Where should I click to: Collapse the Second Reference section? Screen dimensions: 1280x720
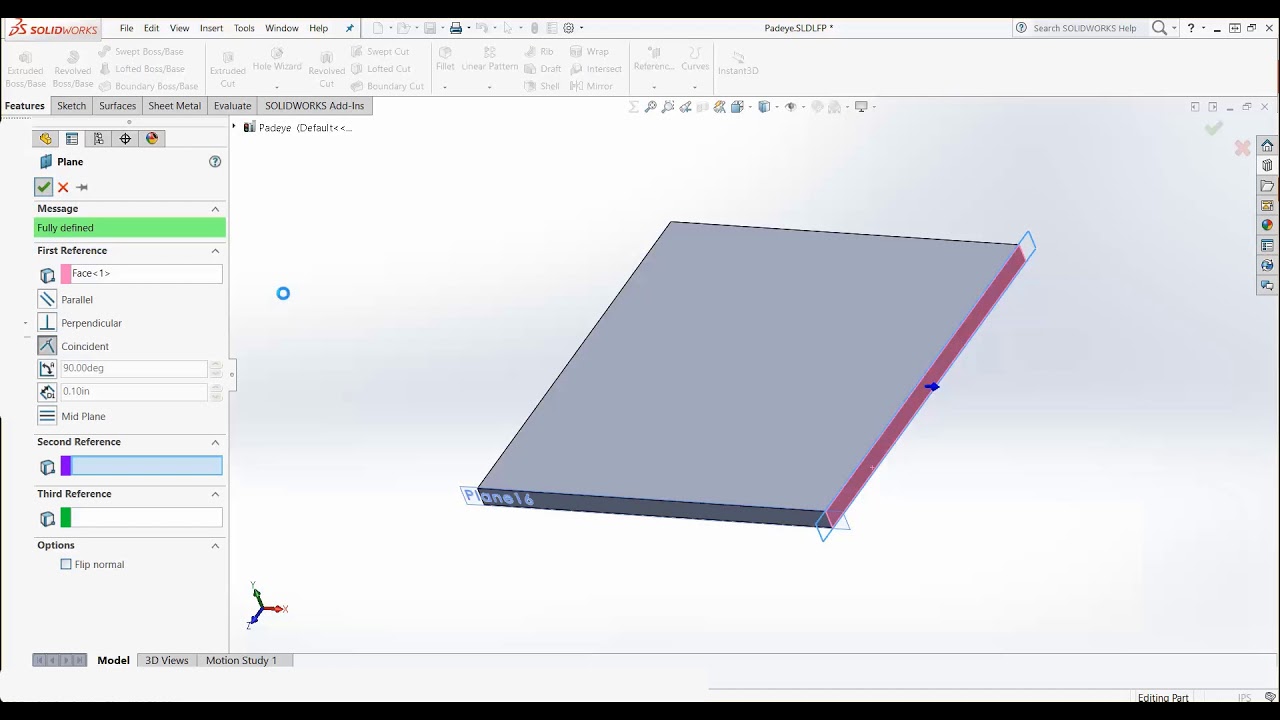tap(215, 442)
